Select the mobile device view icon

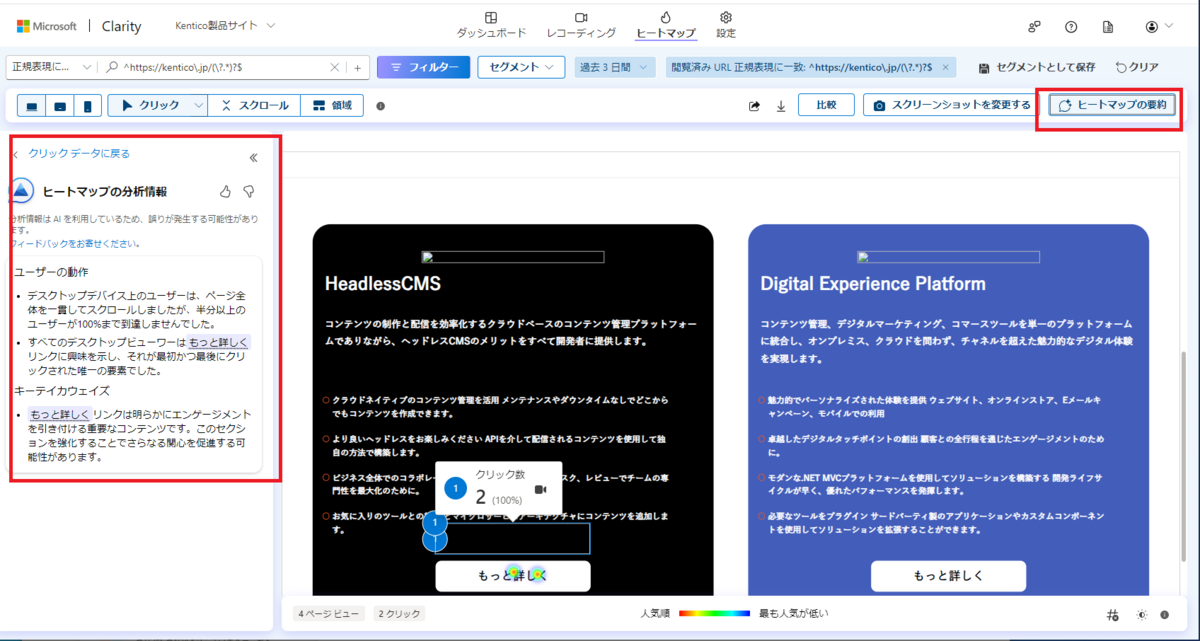point(88,106)
